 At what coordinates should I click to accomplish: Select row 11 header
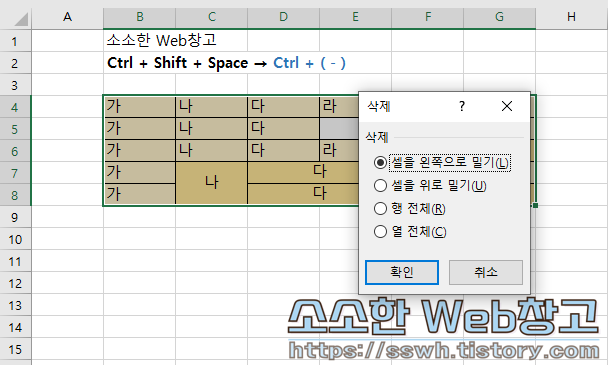(16, 261)
